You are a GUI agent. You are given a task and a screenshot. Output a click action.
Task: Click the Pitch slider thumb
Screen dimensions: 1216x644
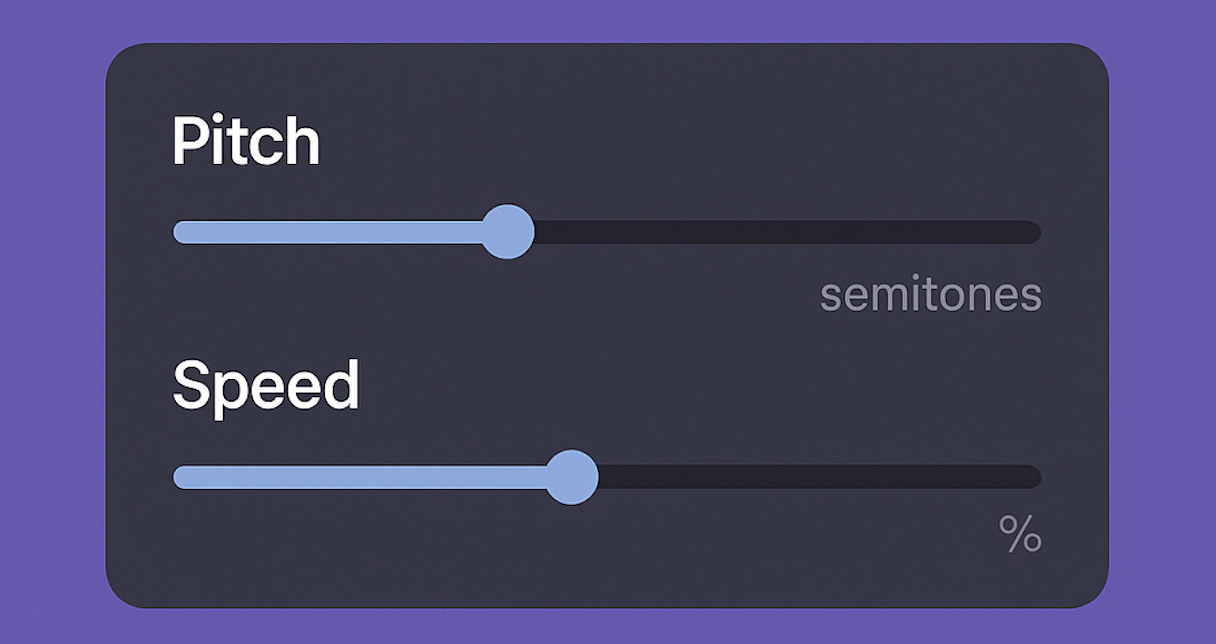508,232
